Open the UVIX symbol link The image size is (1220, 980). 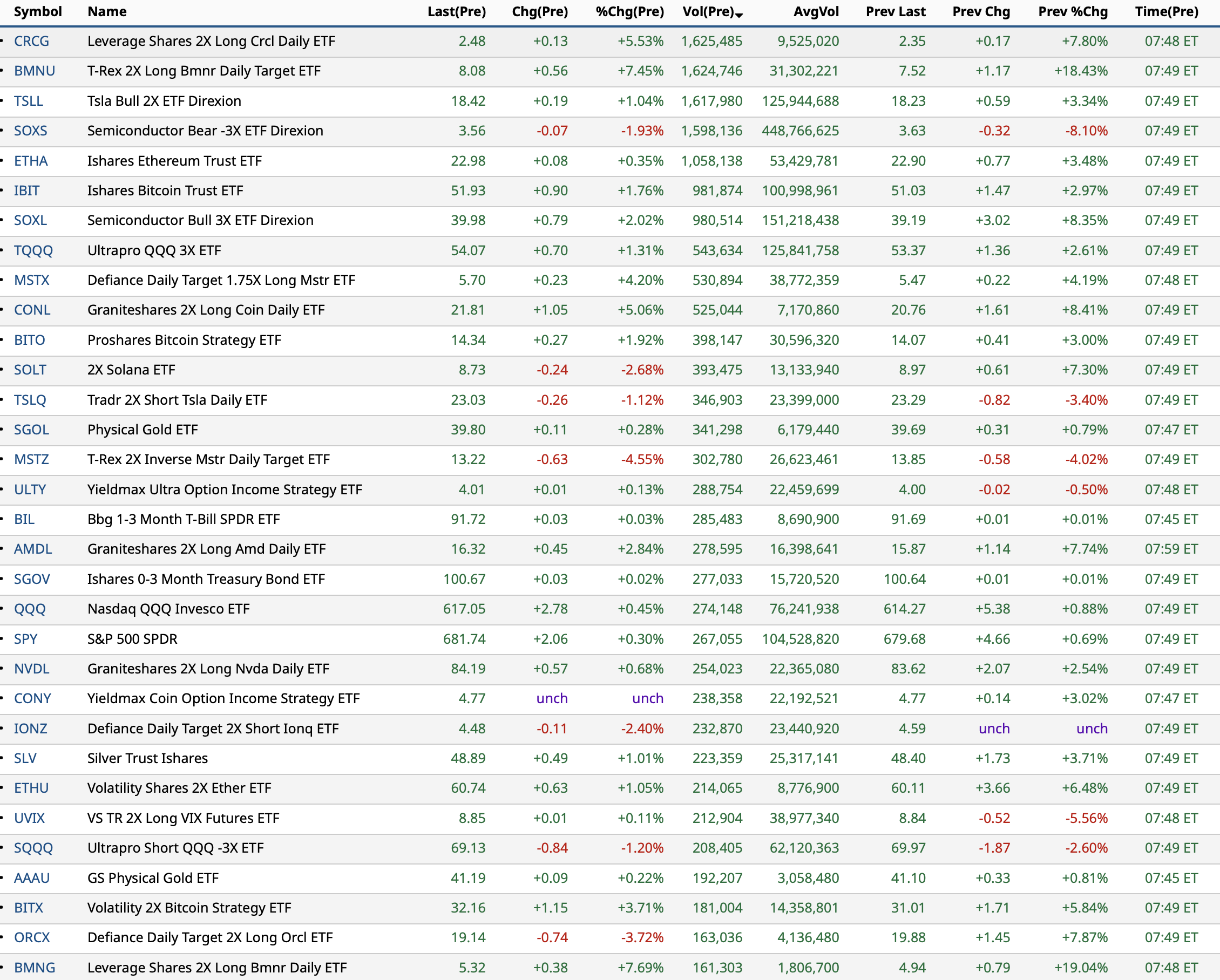(x=30, y=818)
